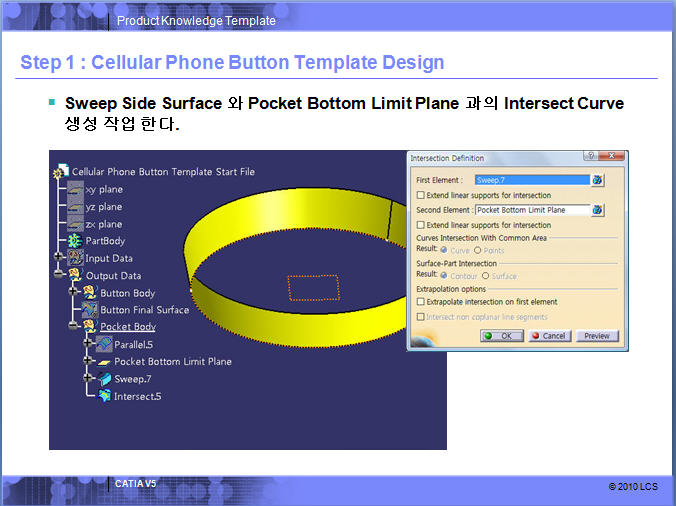
Task: Click the Sweep.7 surface icon
Action: (x=104, y=379)
